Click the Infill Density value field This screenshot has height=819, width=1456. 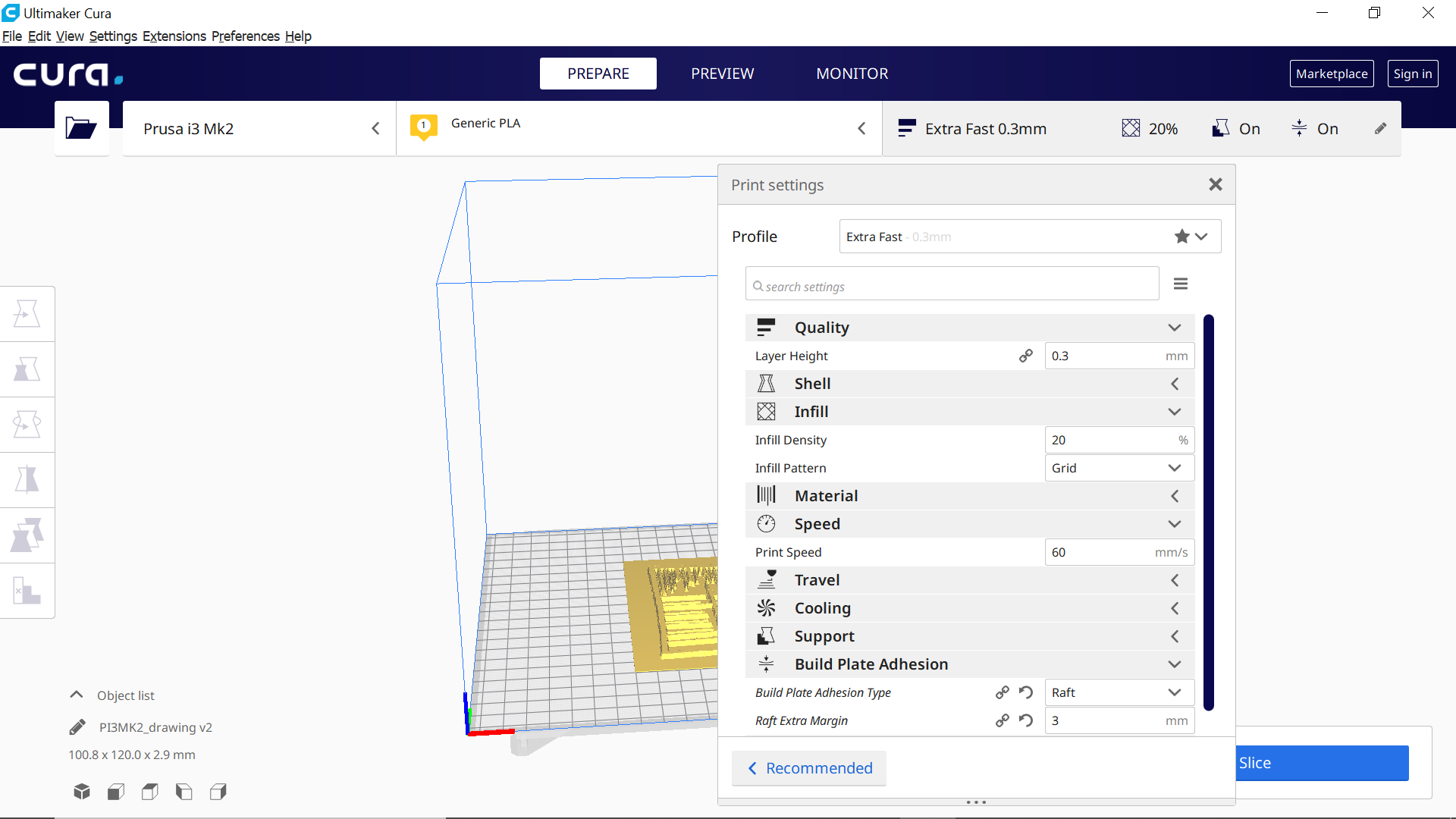[x=1119, y=440]
